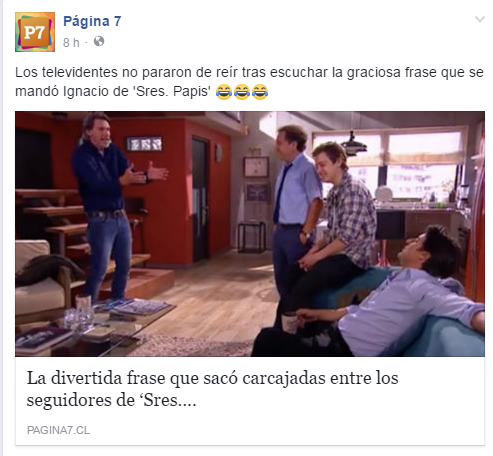Open the Sres. Papis scene preview image

pos(250,234)
